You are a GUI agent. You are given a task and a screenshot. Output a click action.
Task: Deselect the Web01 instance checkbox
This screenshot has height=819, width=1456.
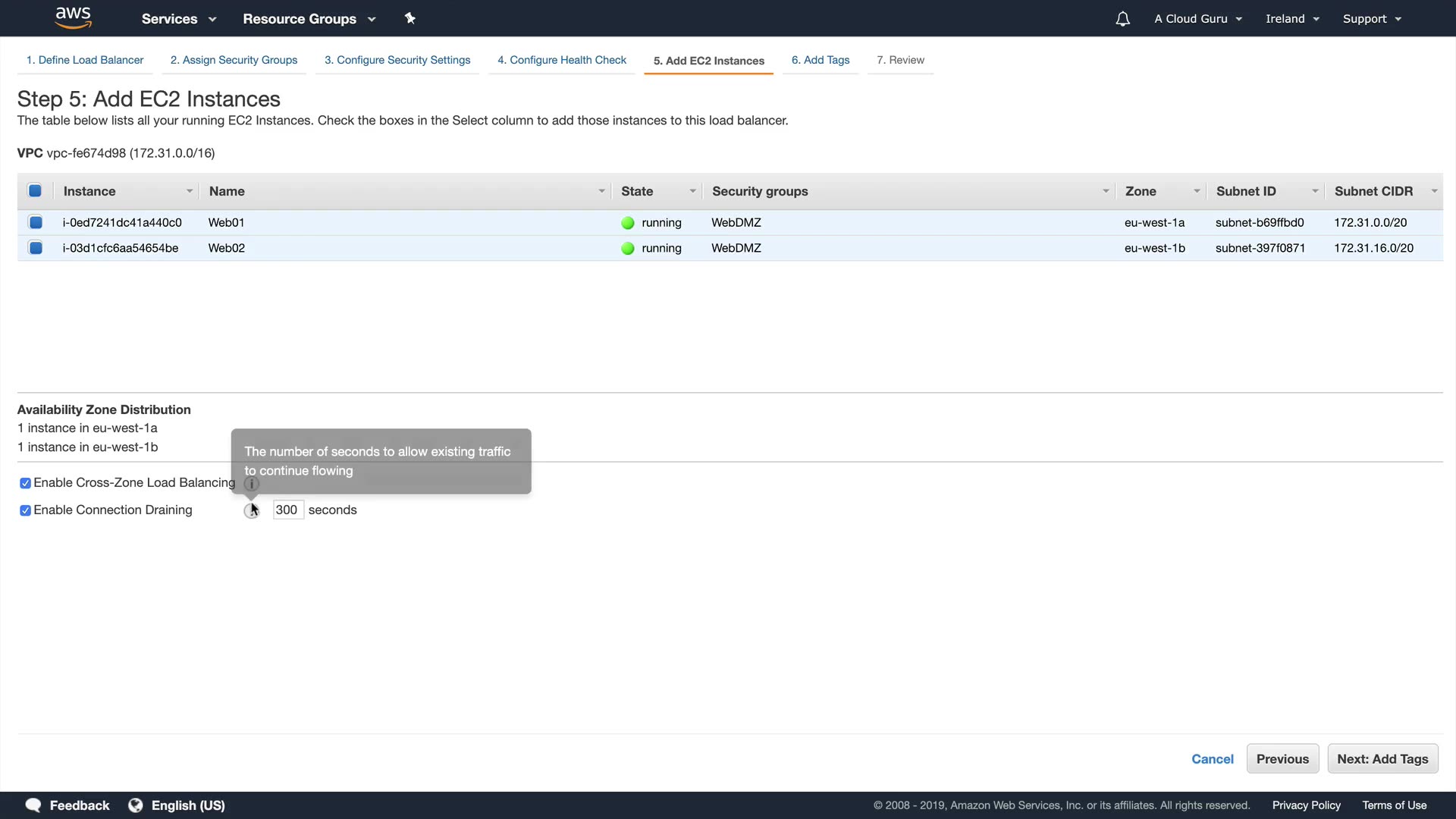[x=36, y=223]
